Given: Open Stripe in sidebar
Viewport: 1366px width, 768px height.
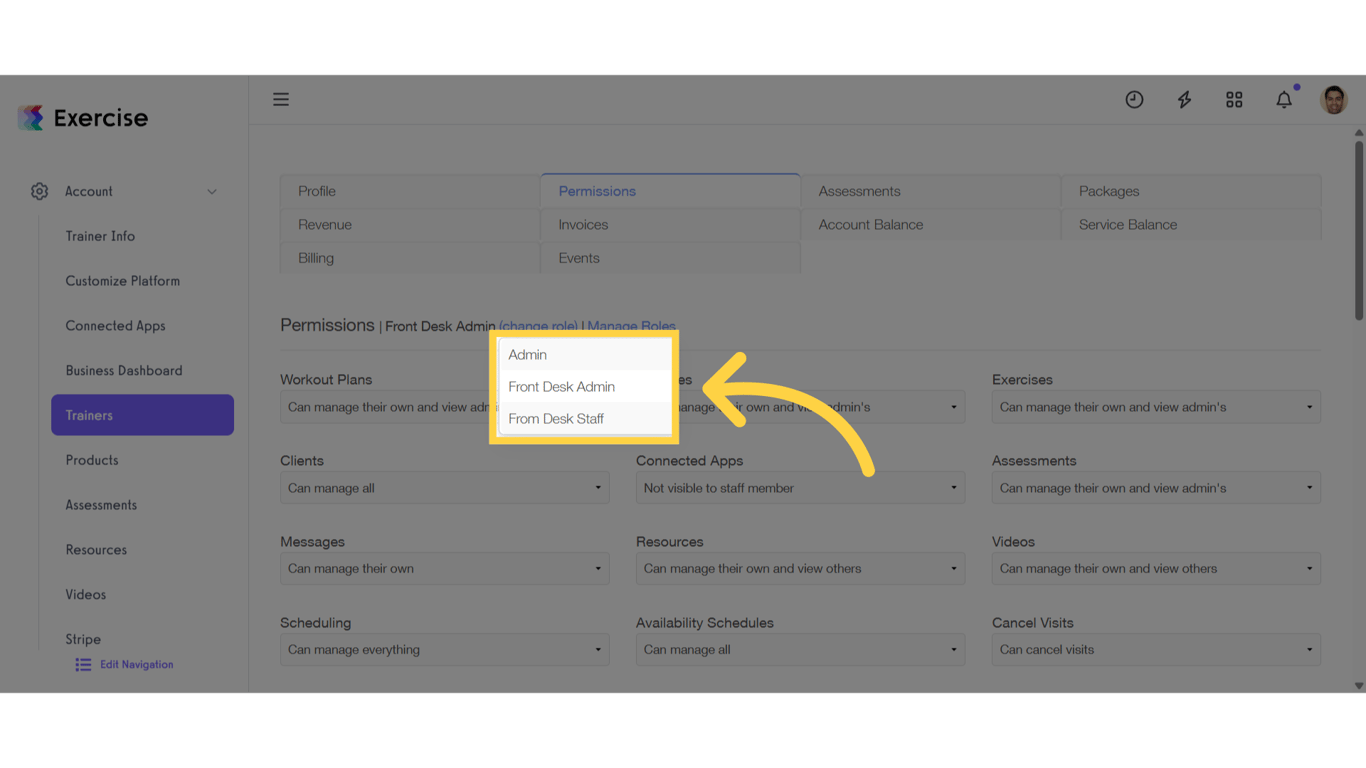Looking at the screenshot, I should [83, 640].
